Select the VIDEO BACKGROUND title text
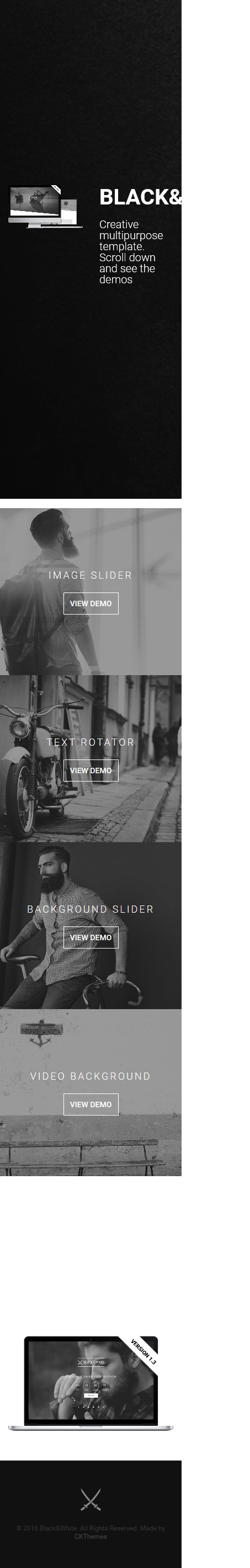Viewport: 250px width, 1568px height. click(91, 1076)
